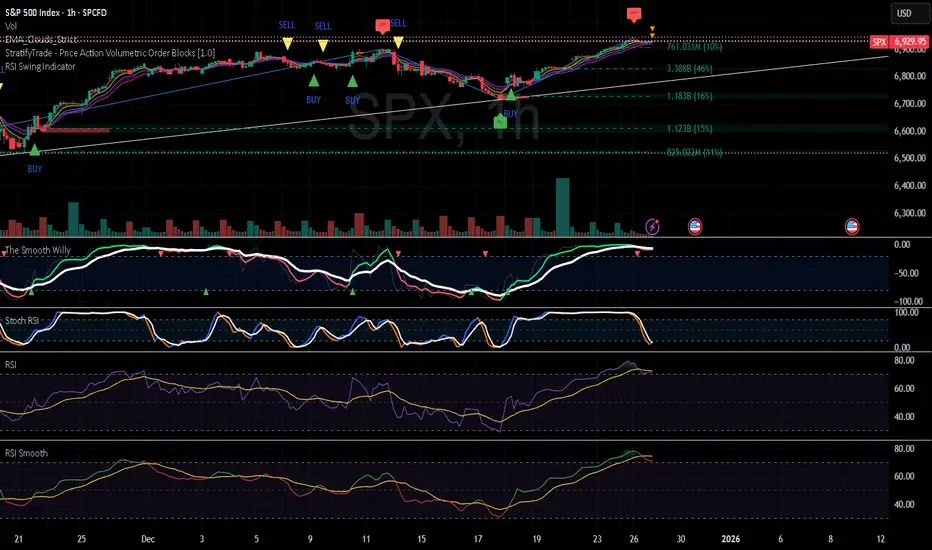Click the 6,600.00 price axis level

pos(909,131)
